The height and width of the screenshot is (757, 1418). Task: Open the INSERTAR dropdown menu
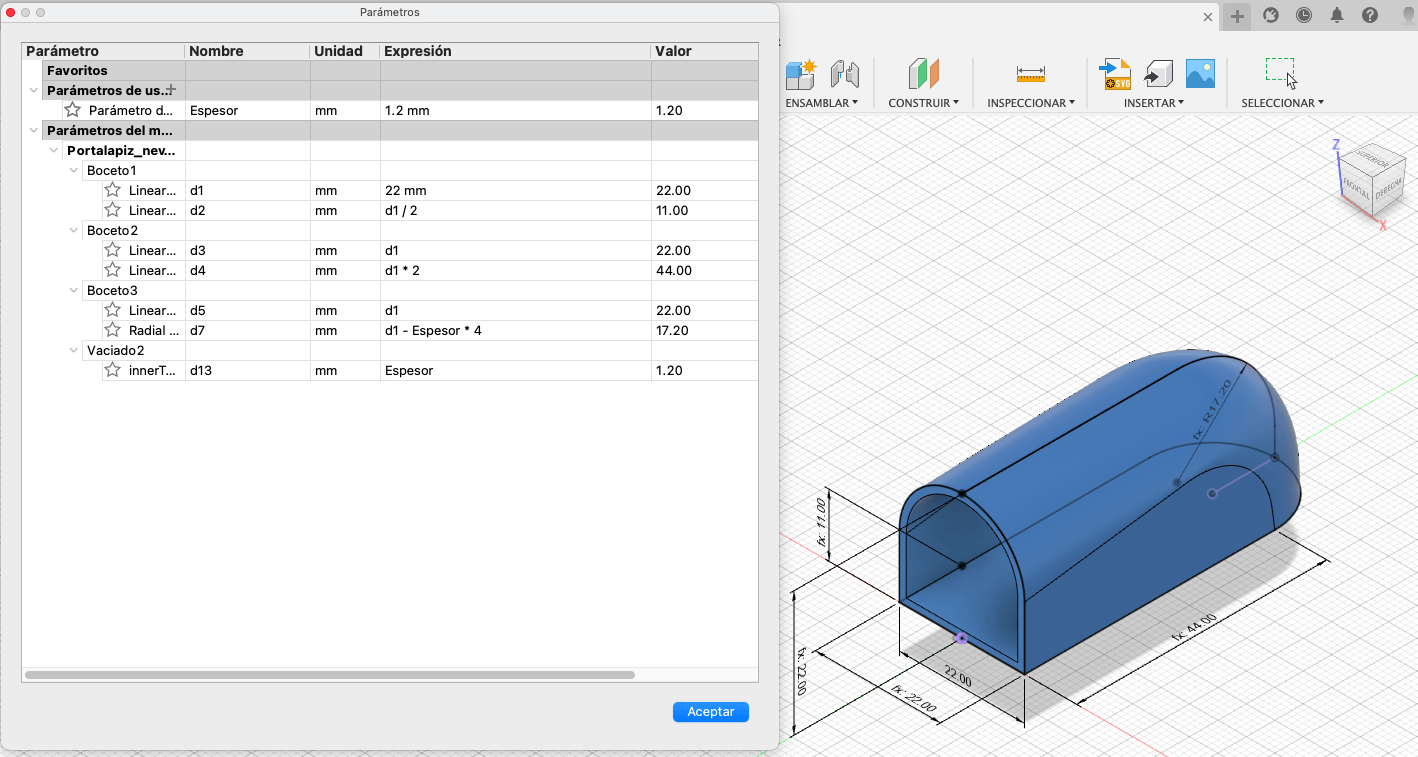(1153, 103)
